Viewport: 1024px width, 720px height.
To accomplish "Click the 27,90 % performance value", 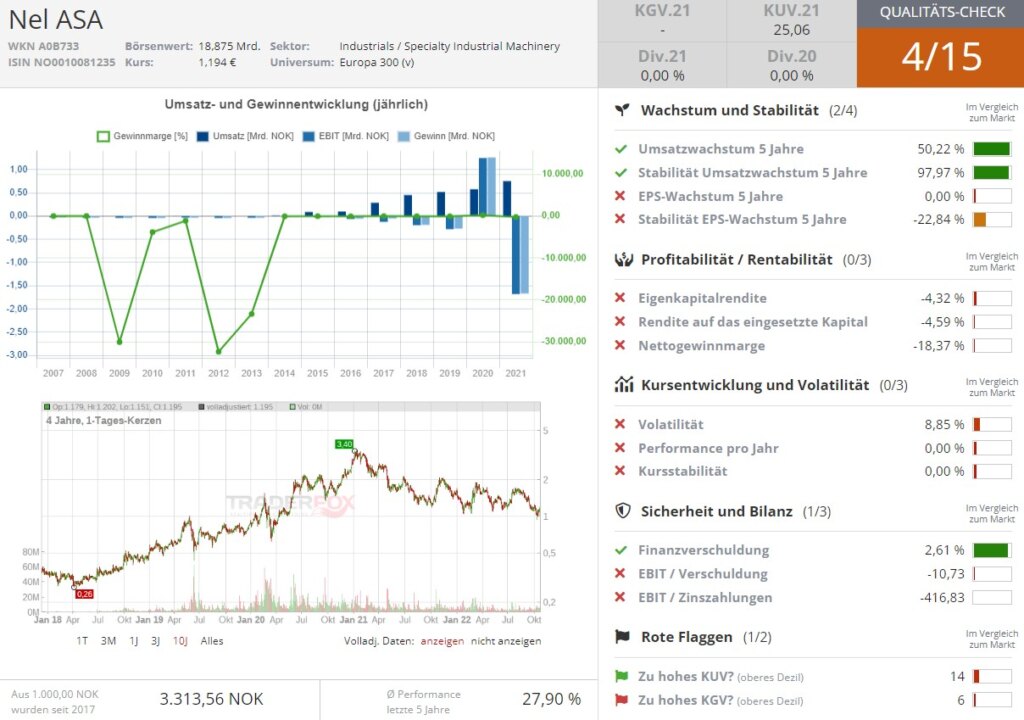I will pos(551,699).
